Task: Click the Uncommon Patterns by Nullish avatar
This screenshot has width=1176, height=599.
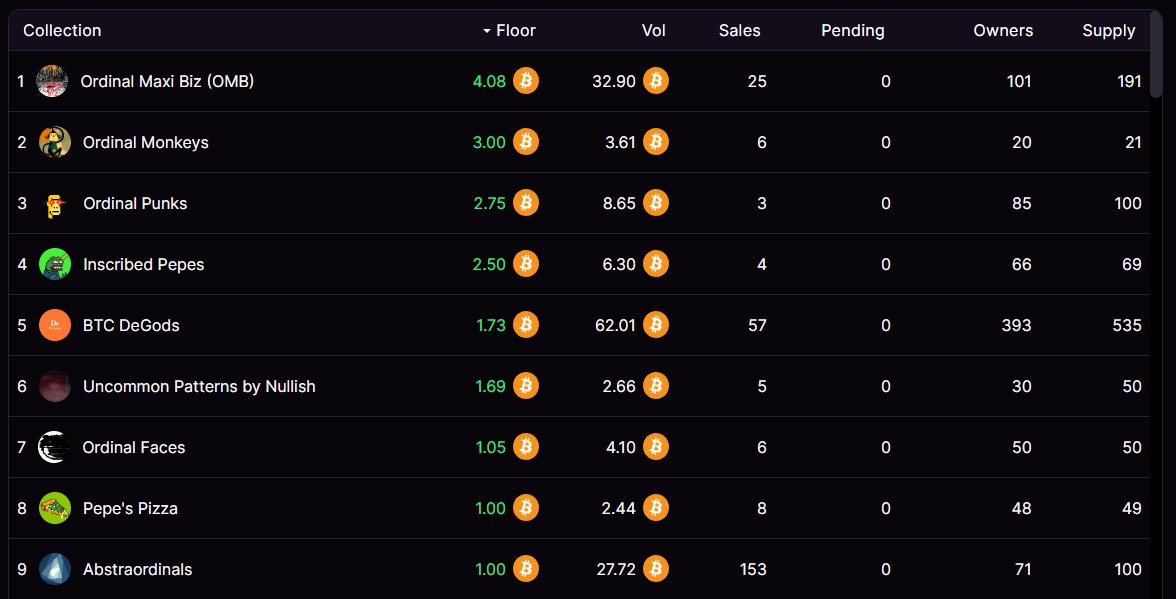Action: pos(55,386)
